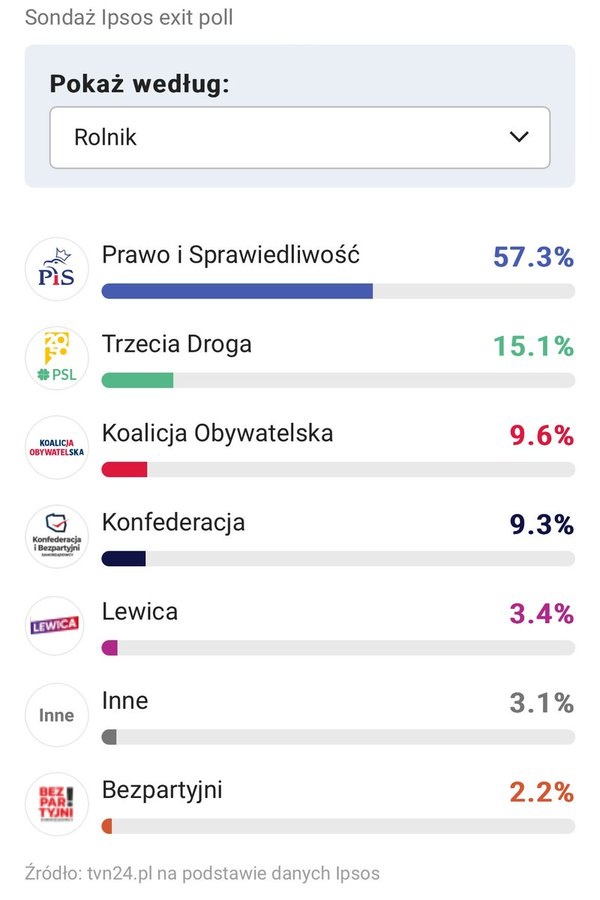
Task: Click the Inne category icon
Action: tap(57, 715)
